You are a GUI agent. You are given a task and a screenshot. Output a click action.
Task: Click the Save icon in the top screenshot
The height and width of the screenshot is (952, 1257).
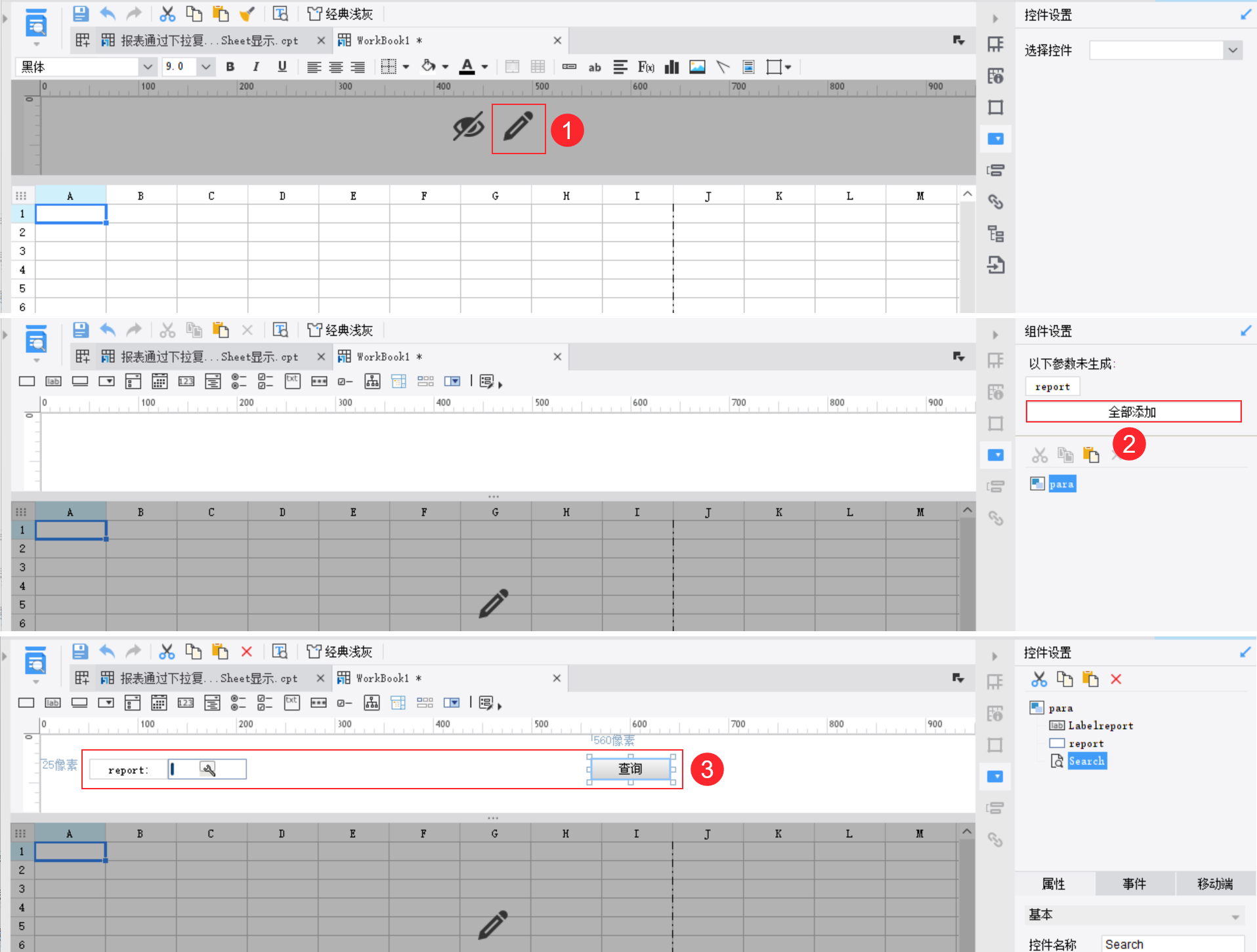pyautogui.click(x=80, y=14)
